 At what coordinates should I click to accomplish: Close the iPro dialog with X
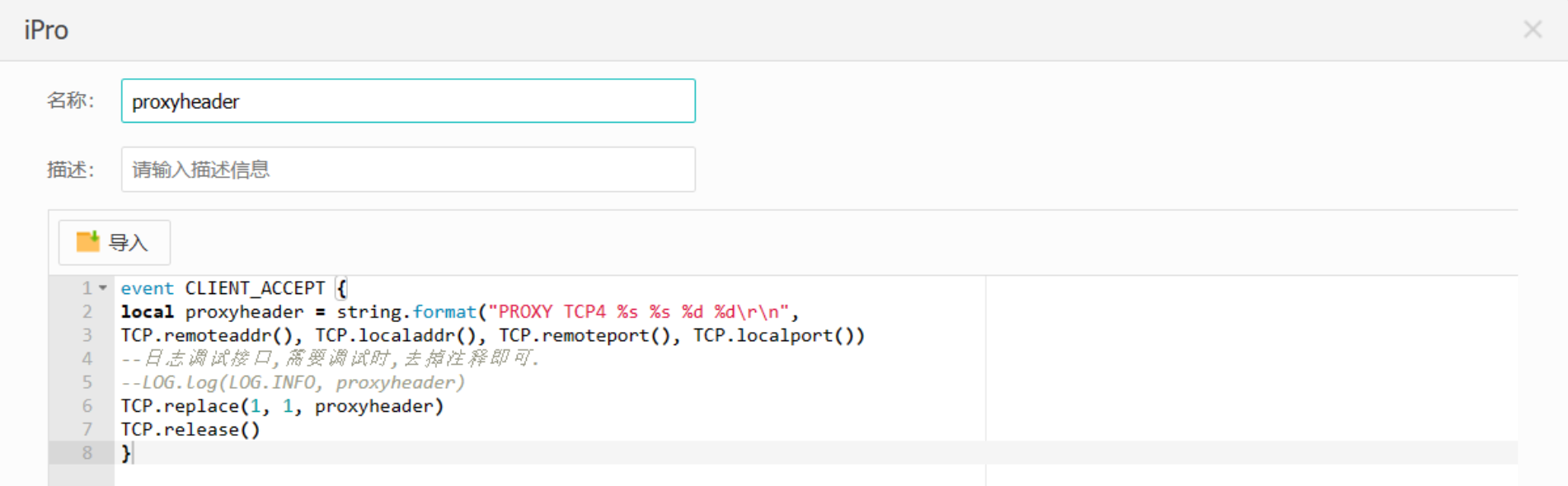click(x=1533, y=30)
